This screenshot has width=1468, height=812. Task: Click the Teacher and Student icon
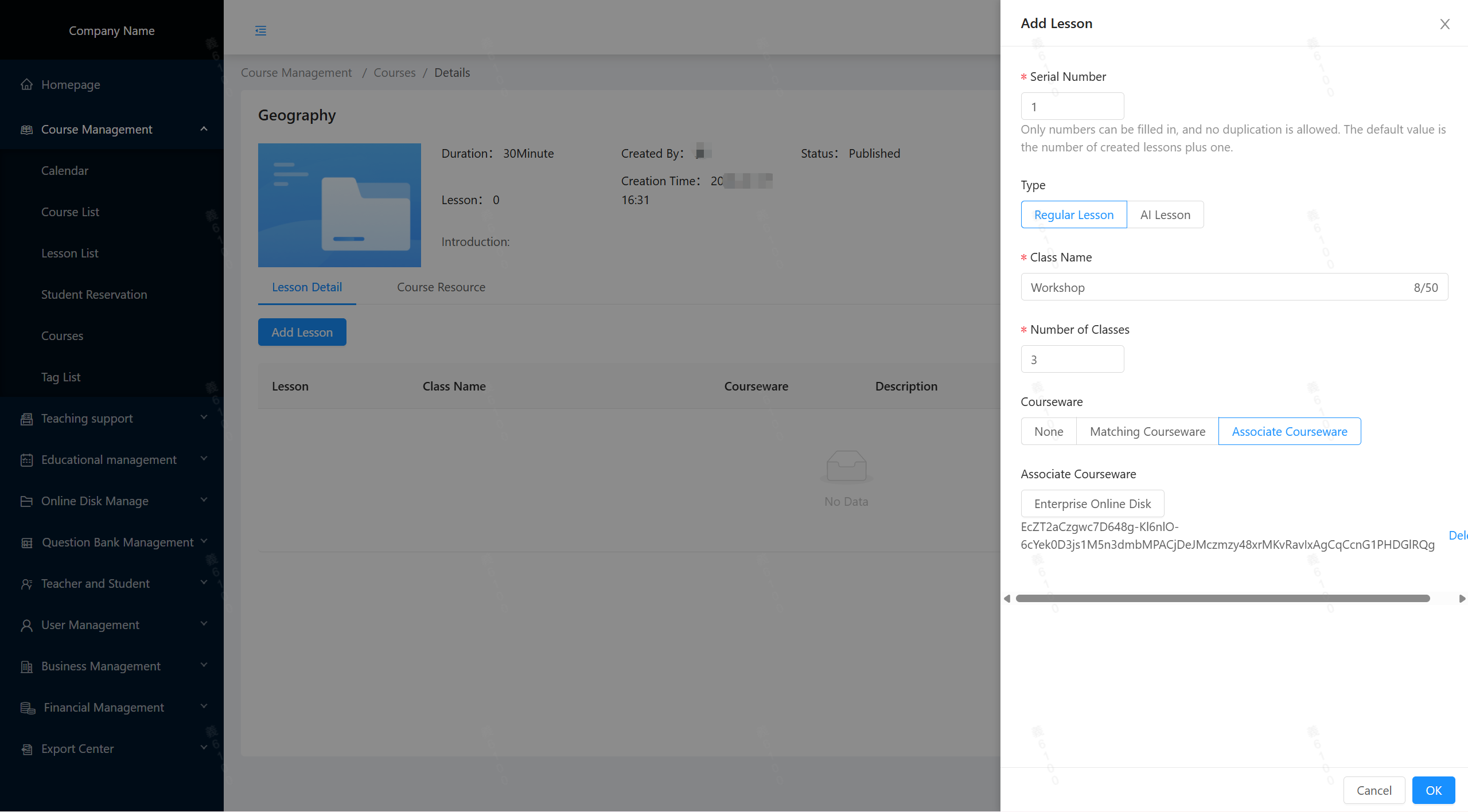[26, 584]
